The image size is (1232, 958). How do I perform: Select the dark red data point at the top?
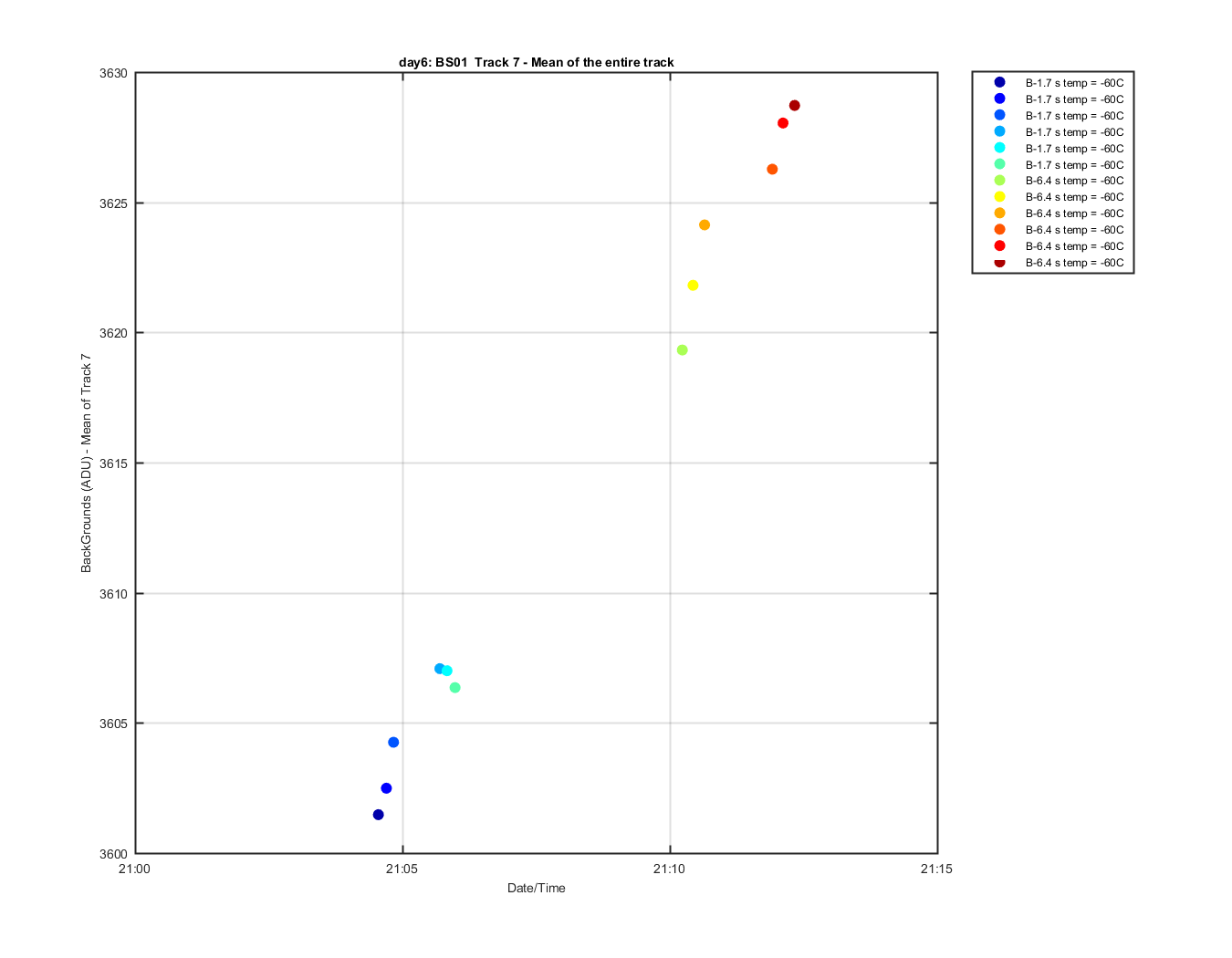point(795,106)
